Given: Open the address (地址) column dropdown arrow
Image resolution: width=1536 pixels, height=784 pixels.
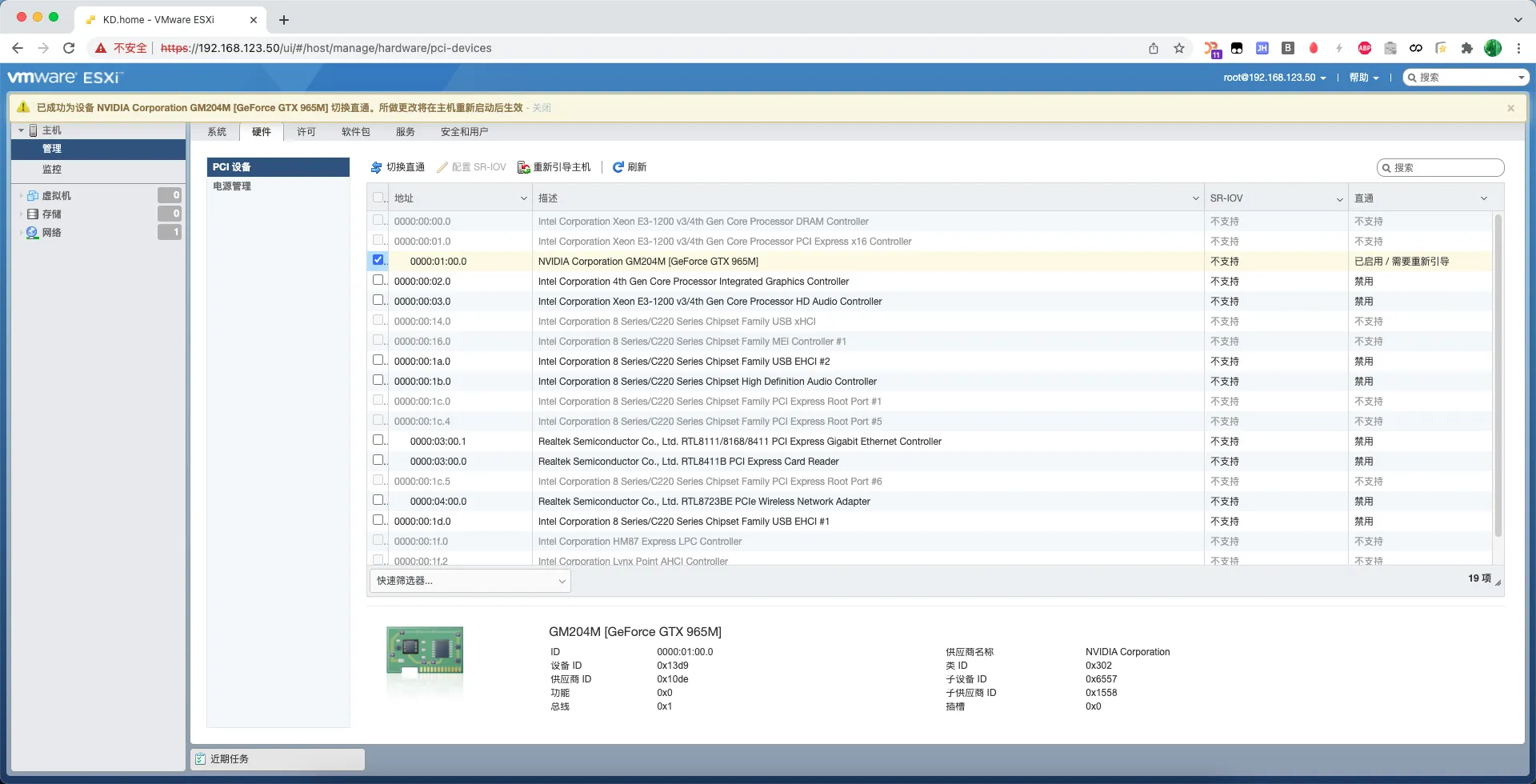Looking at the screenshot, I should click(524, 198).
